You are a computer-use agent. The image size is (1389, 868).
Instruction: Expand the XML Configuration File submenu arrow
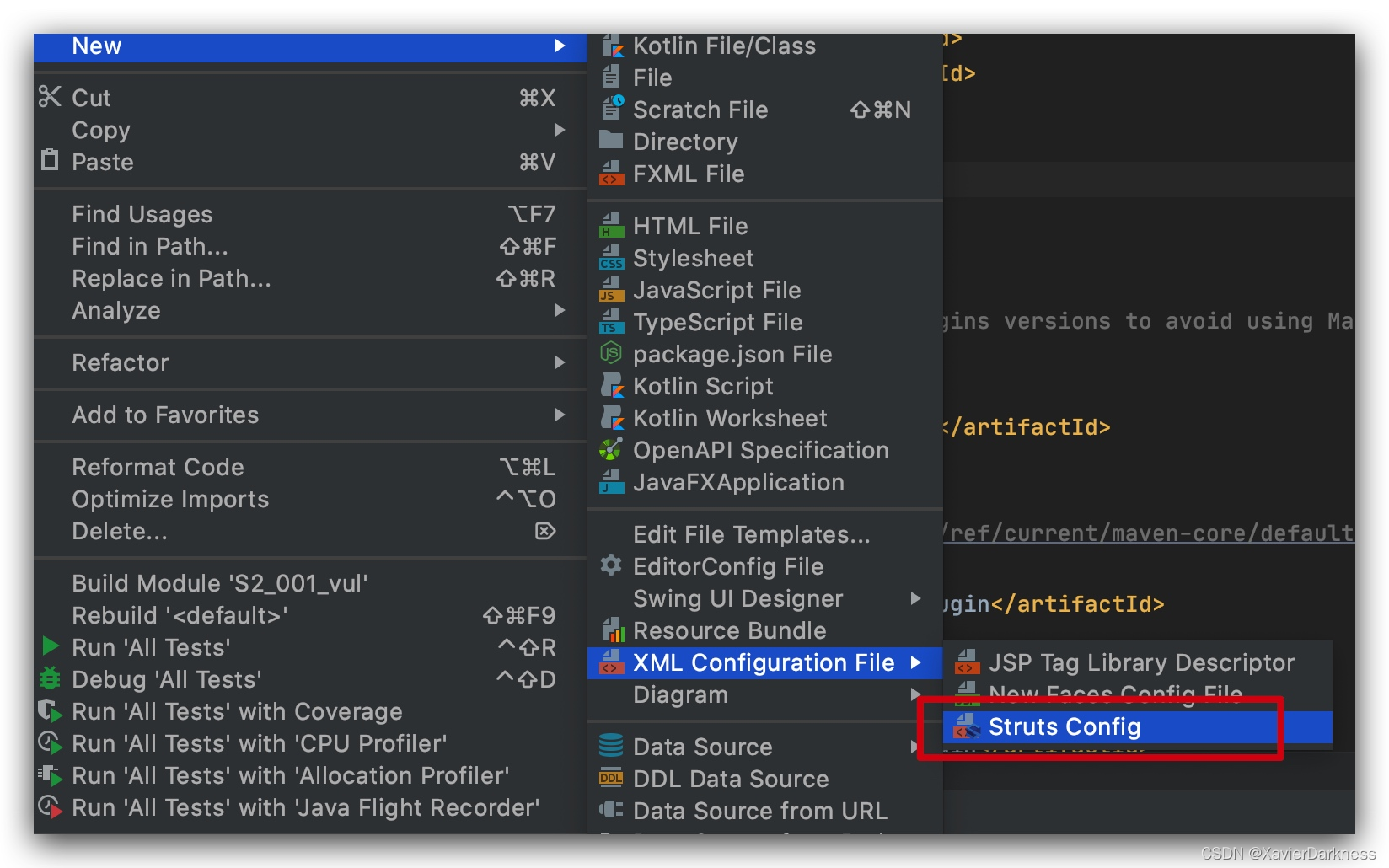(915, 662)
